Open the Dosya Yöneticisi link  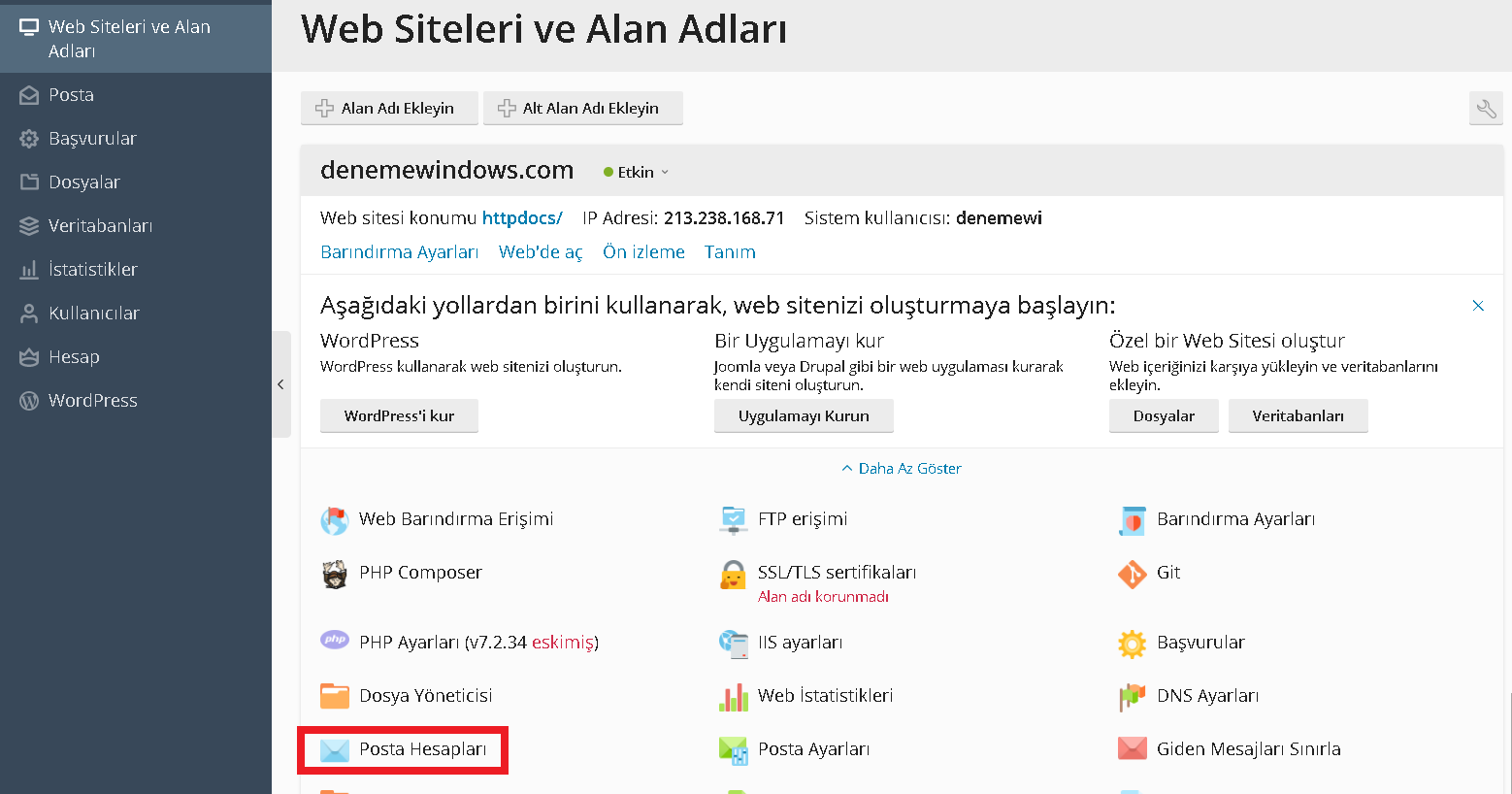426,696
